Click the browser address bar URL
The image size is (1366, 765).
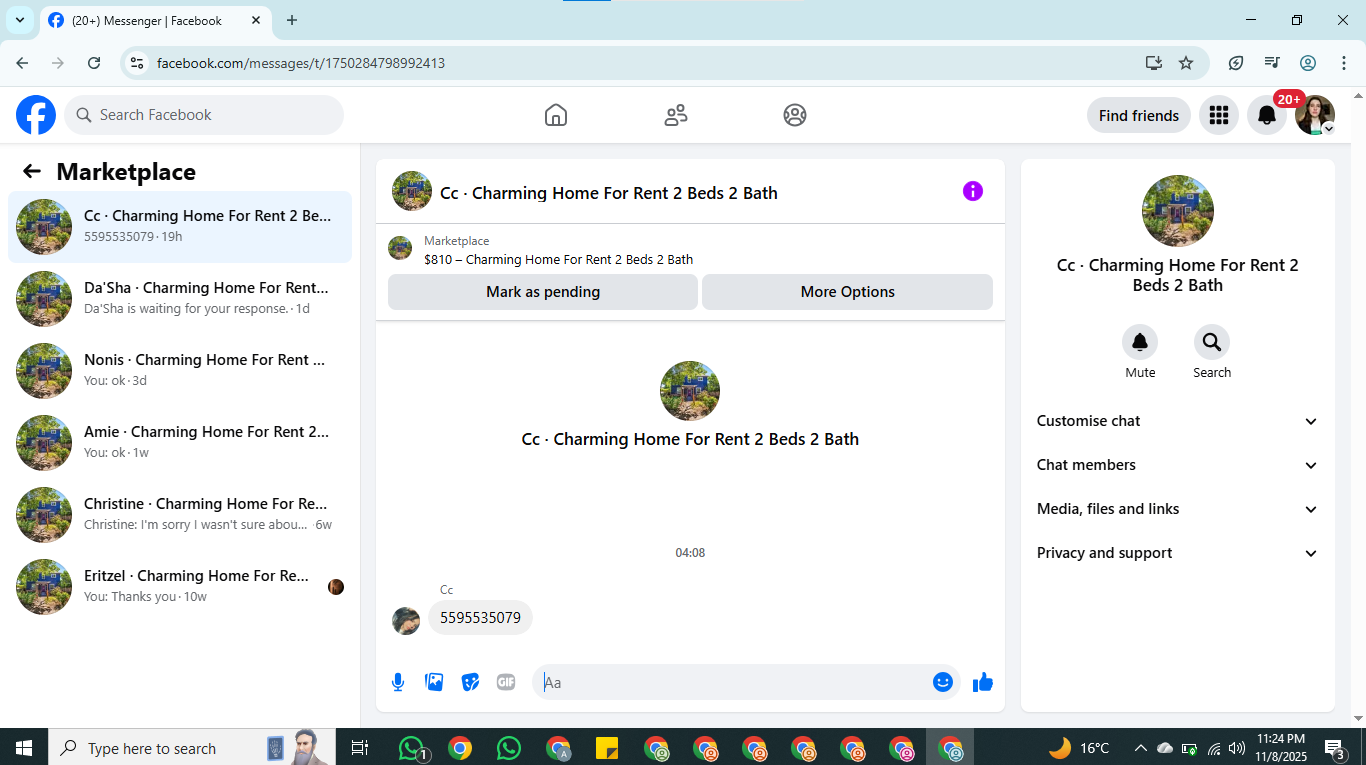pyautogui.click(x=301, y=63)
